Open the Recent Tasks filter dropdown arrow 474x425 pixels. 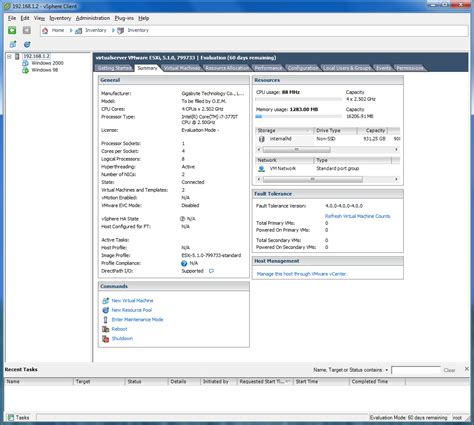387,370
